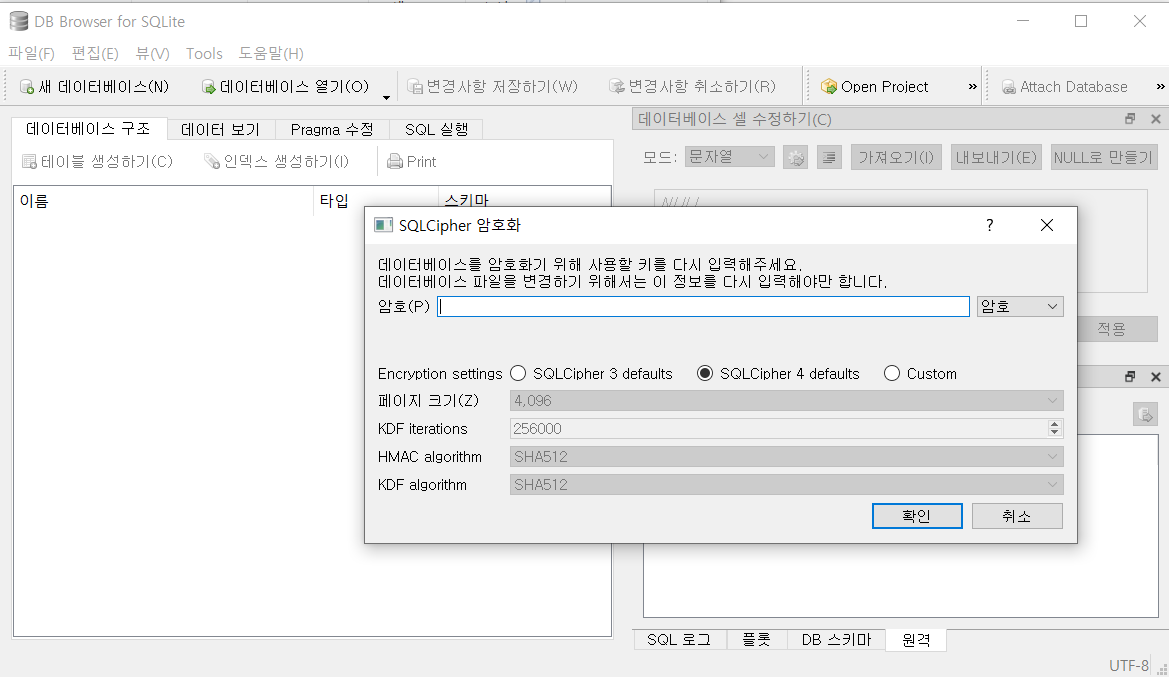Click the 확인 button in dialog
The image size is (1169, 677).
tap(917, 516)
